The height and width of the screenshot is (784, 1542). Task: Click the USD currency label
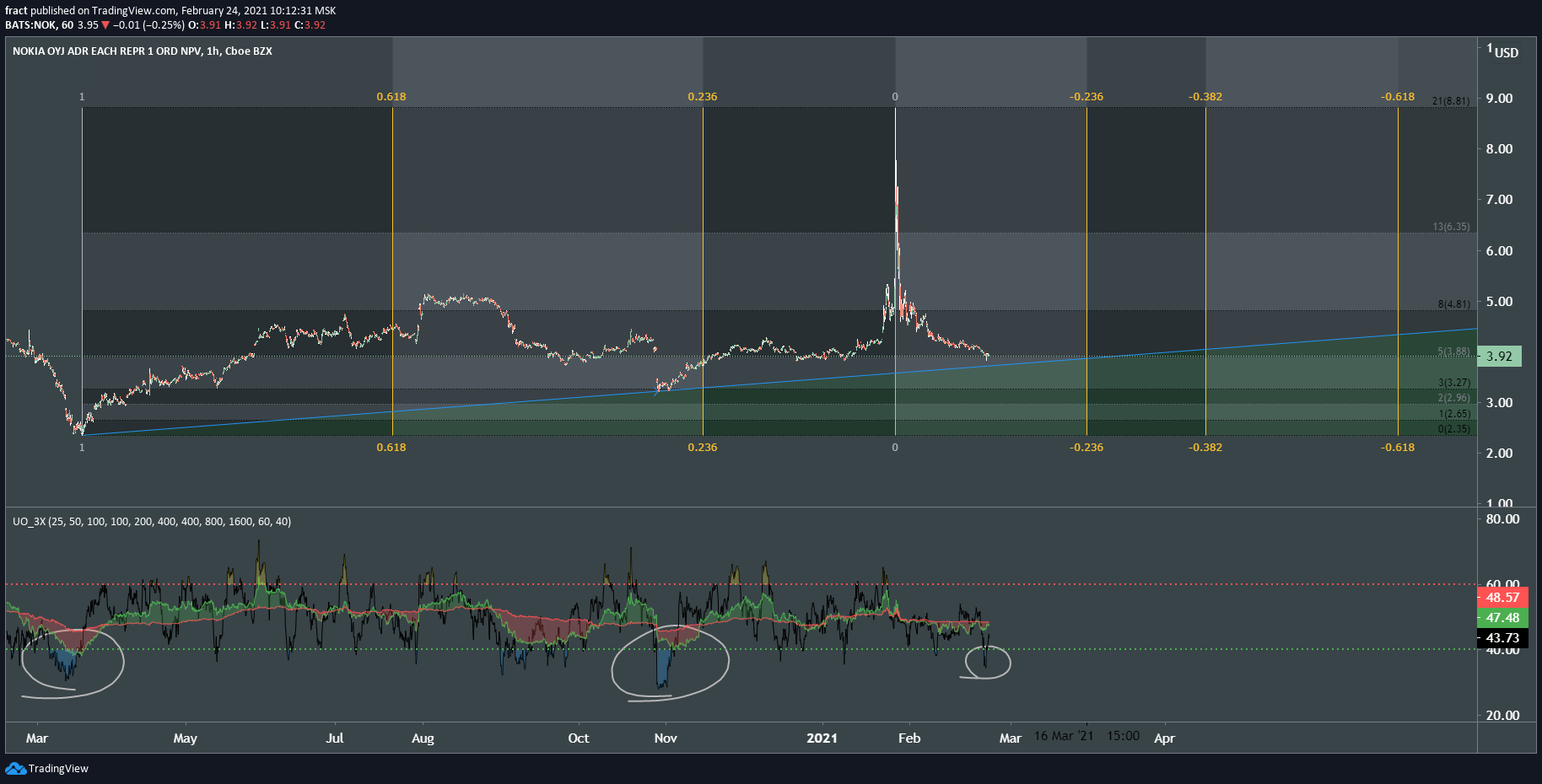tap(1507, 52)
